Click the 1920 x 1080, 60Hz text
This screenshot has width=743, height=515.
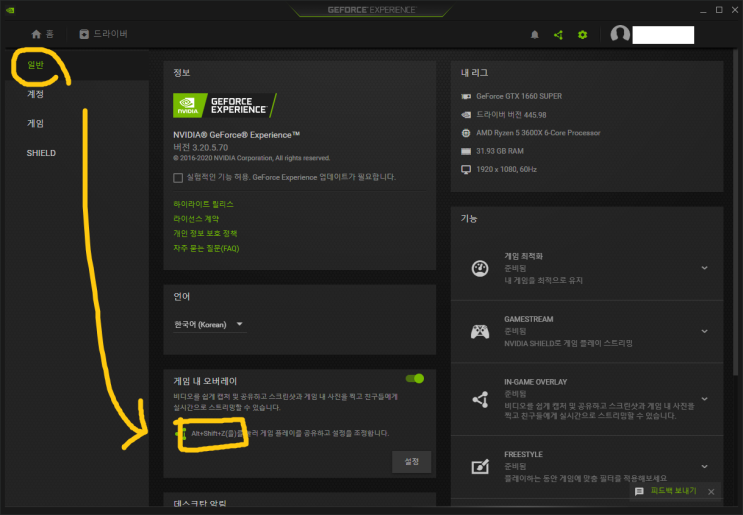pos(506,170)
